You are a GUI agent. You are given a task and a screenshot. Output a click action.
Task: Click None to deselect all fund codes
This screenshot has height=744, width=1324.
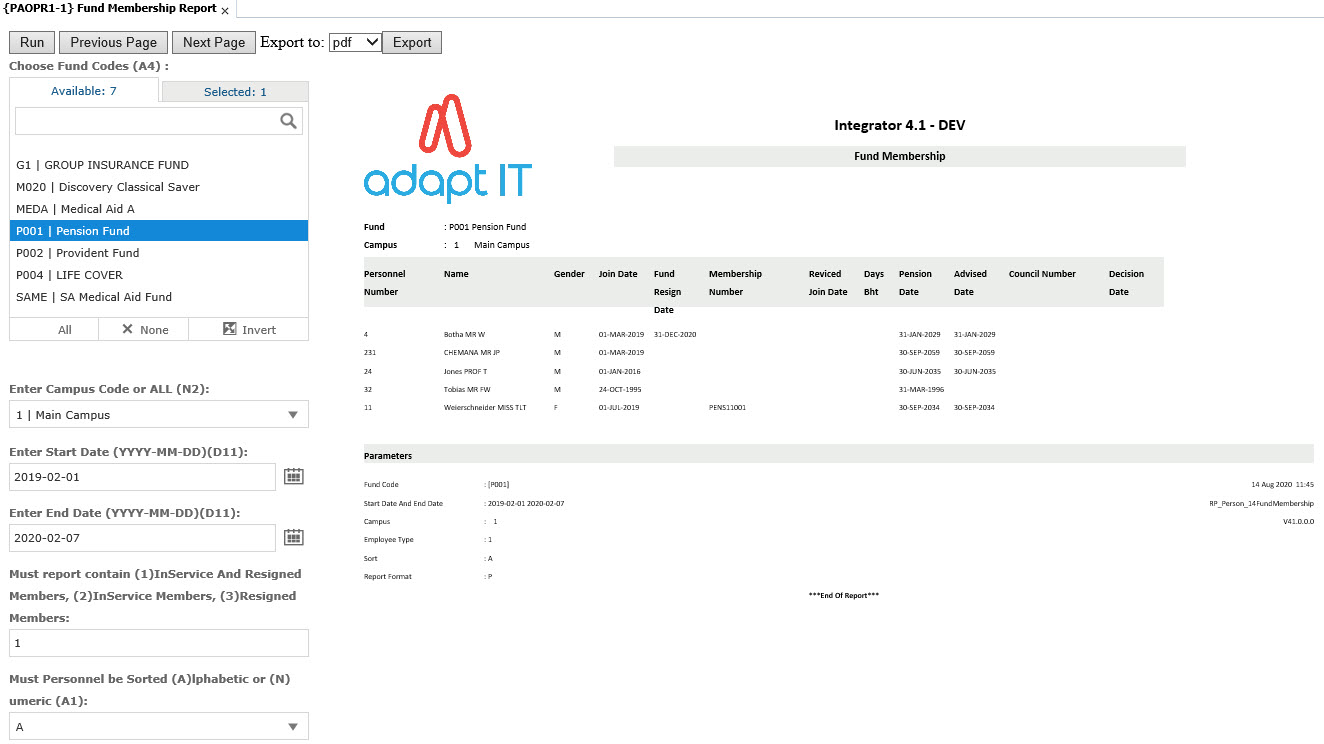coord(145,330)
